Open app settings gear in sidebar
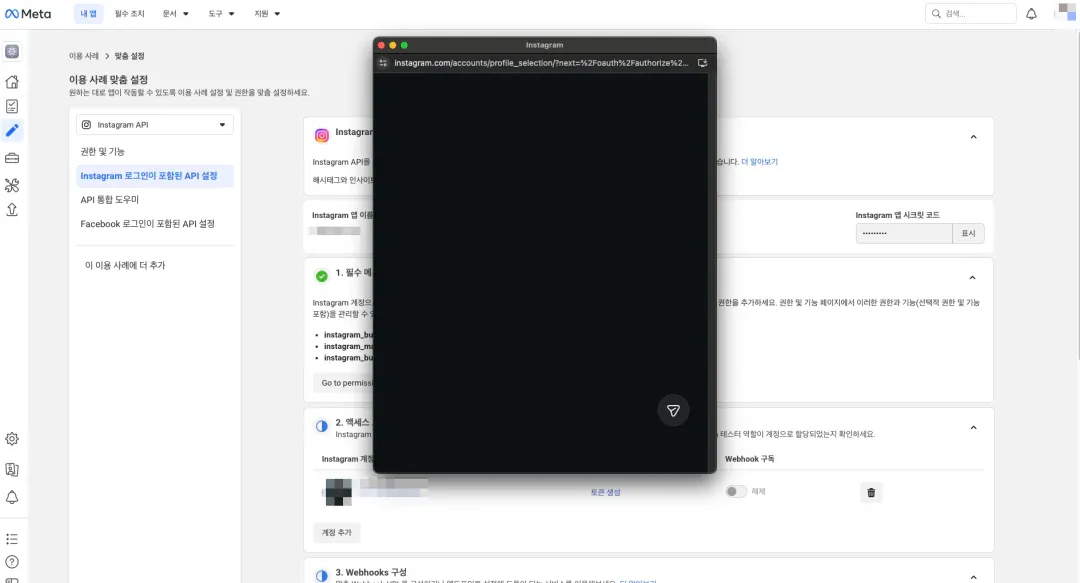The image size is (1080, 583). (x=12, y=439)
